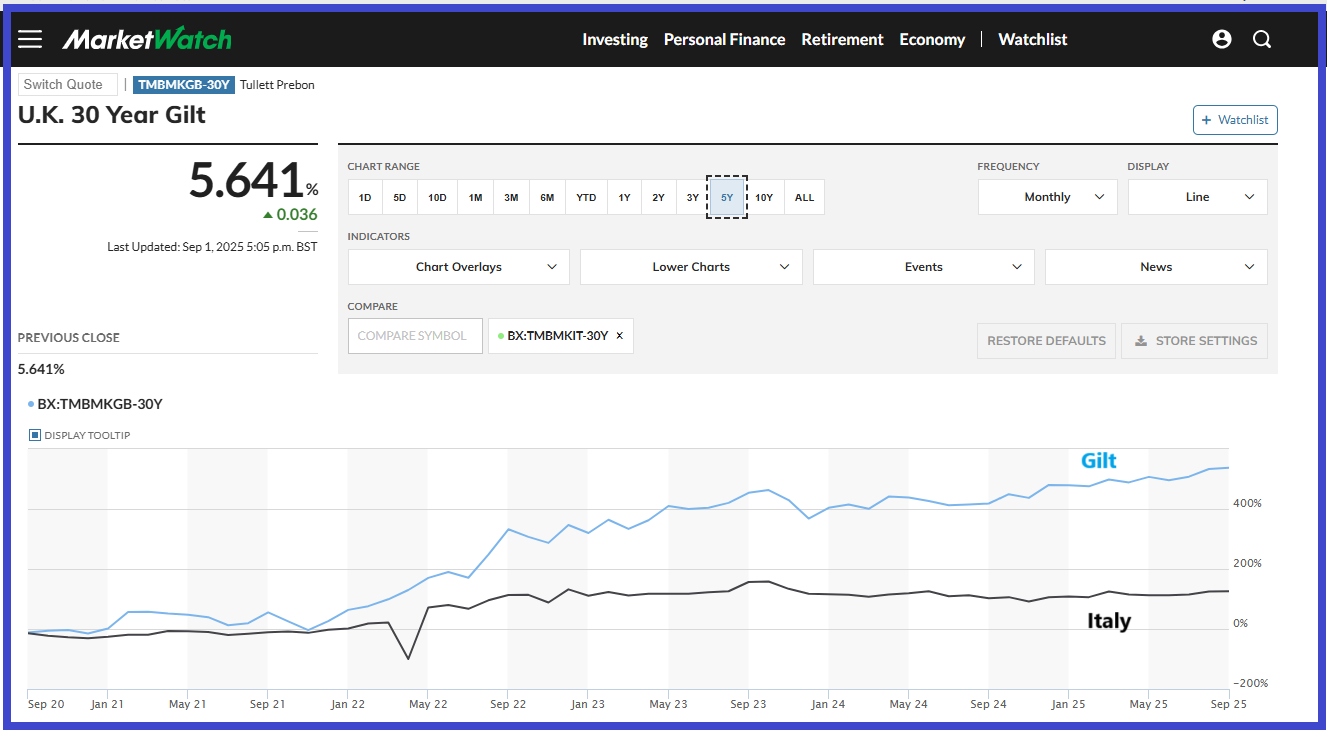Go to the Investing menu
Image resolution: width=1327 pixels, height=733 pixels.
click(x=615, y=39)
